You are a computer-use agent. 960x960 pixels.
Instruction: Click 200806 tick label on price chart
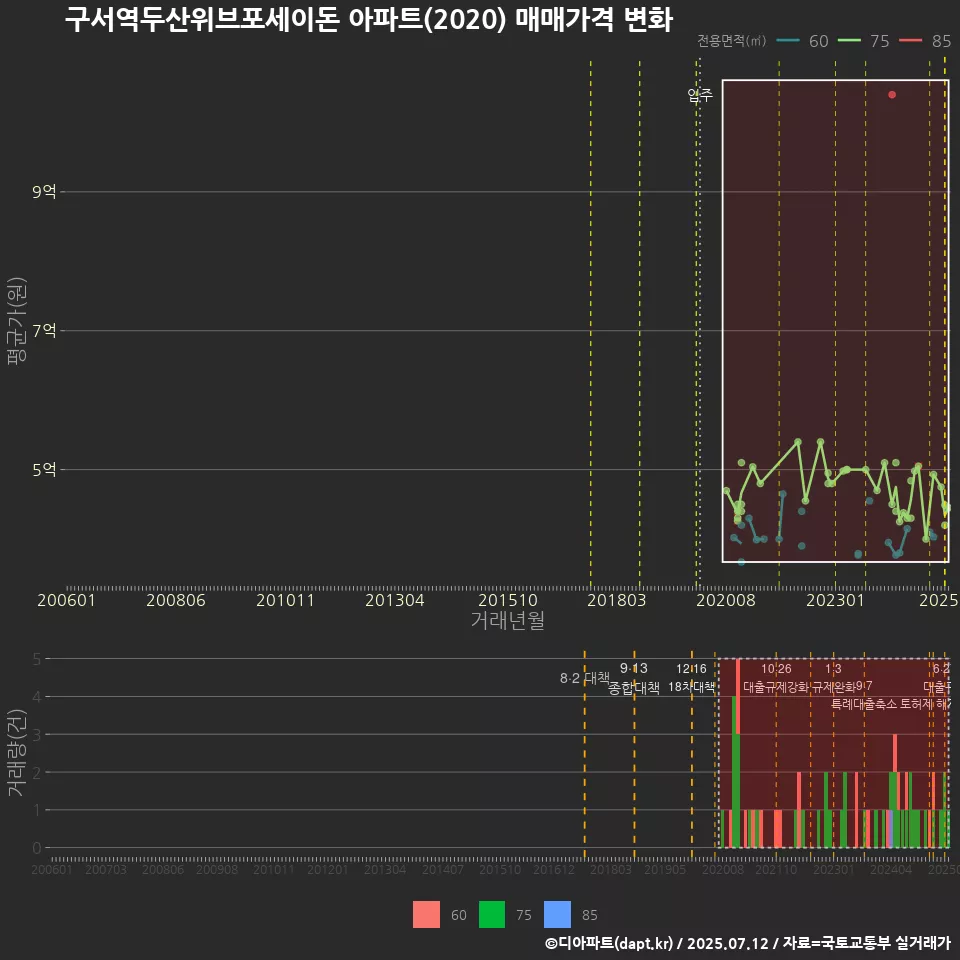coord(176,600)
